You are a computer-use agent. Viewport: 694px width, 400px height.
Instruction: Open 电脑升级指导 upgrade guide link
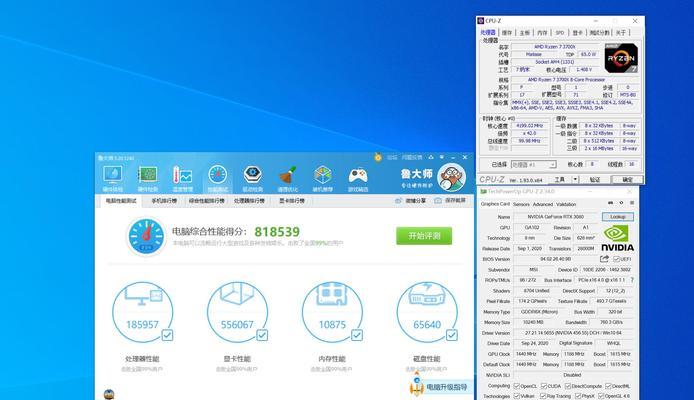pos(447,387)
